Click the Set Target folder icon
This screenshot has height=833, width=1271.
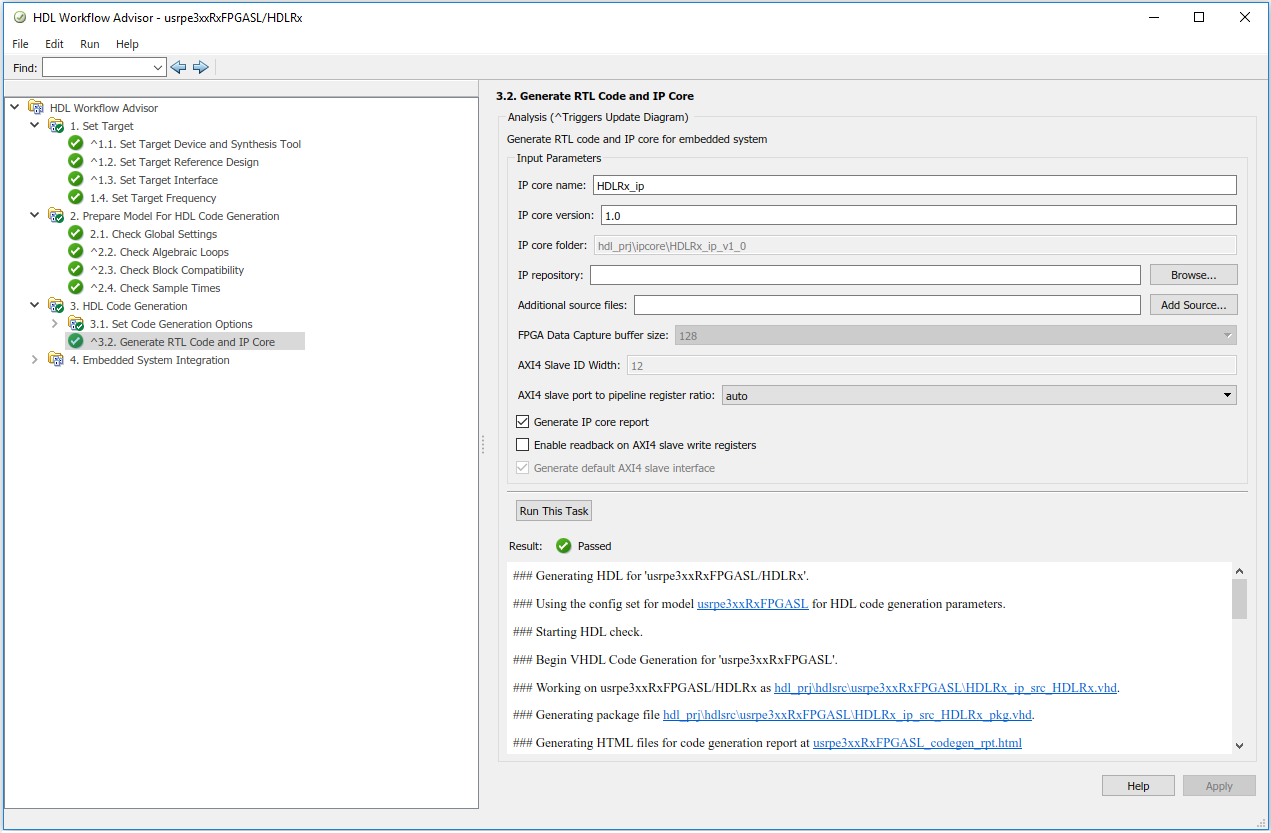click(x=56, y=126)
